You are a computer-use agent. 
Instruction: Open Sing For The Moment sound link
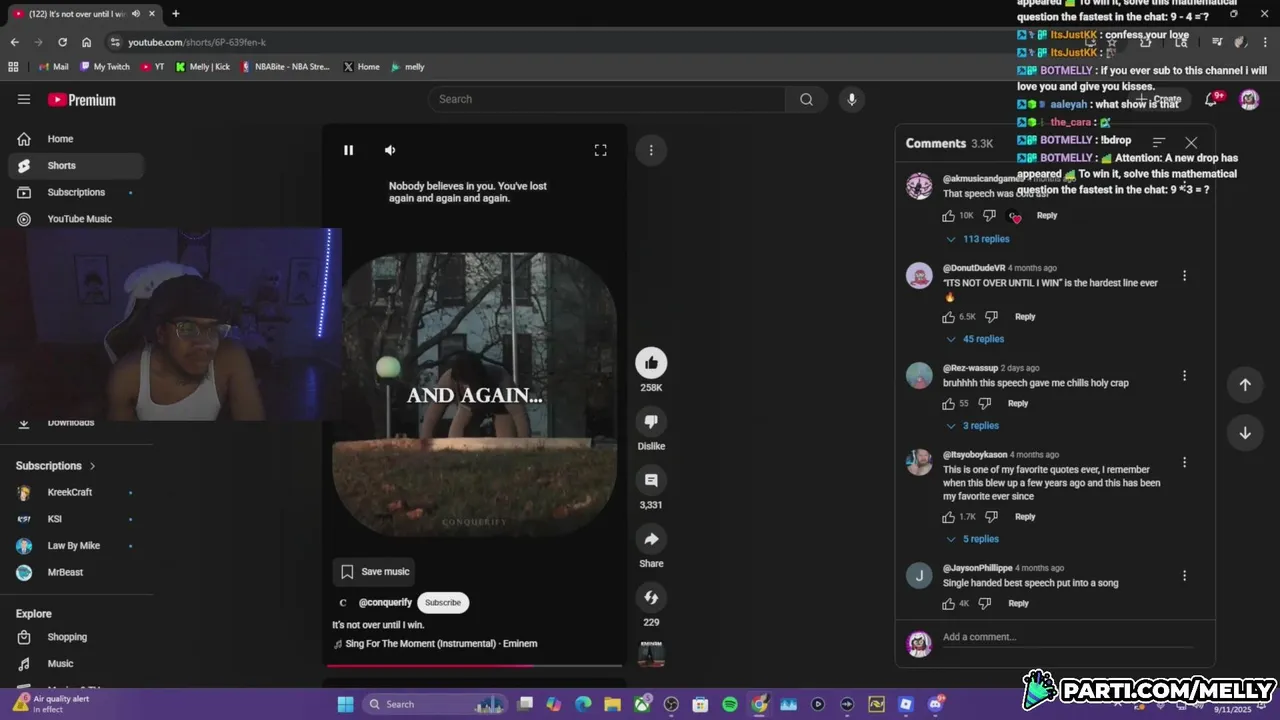coord(441,643)
